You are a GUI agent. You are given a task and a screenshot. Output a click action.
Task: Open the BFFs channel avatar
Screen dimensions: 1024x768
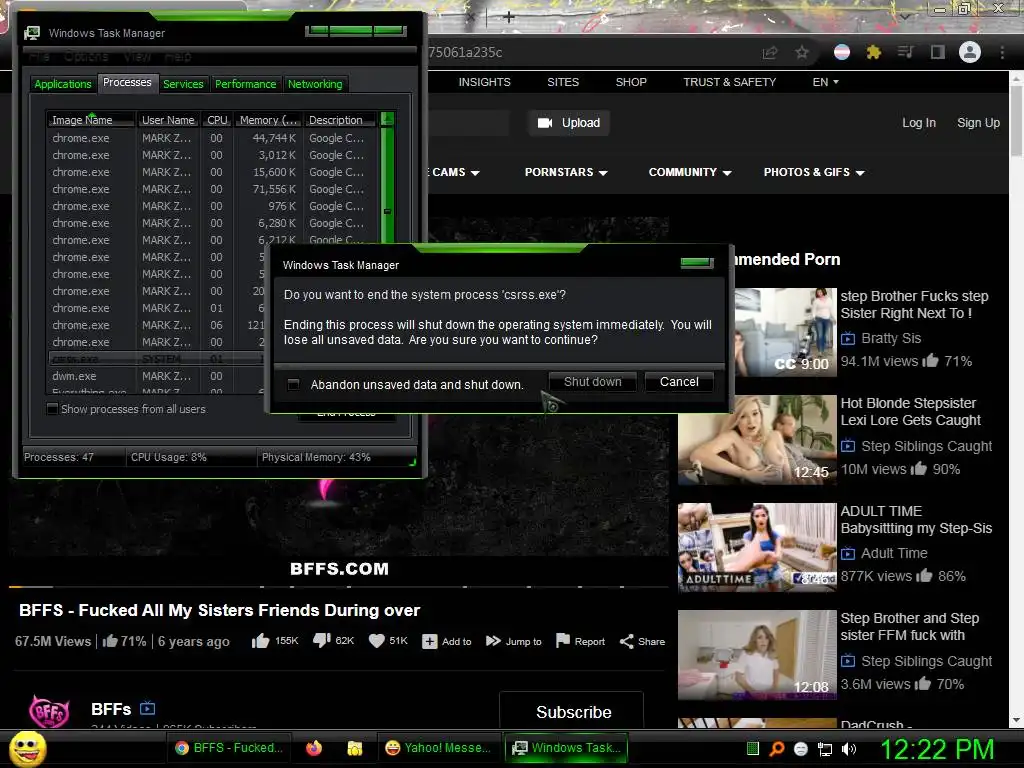click(x=50, y=711)
